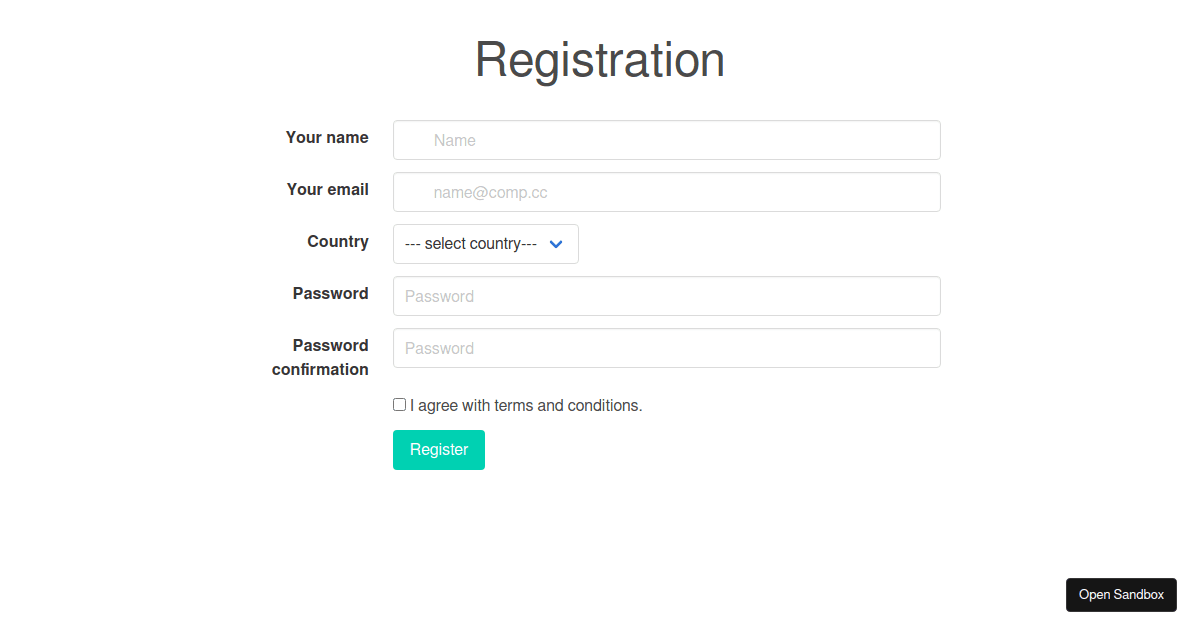Click the 'Name' placeholder text
This screenshot has height=630, width=1200.
[455, 141]
